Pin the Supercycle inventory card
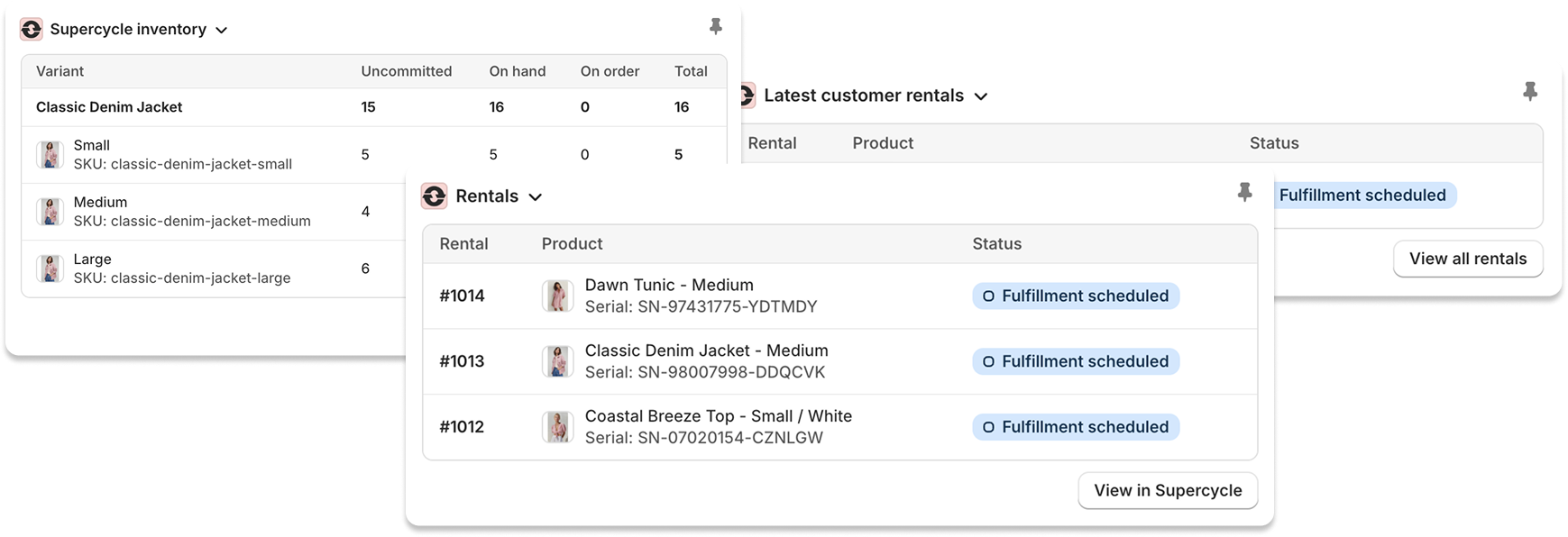The width and height of the screenshot is (1568, 537). coord(716,27)
